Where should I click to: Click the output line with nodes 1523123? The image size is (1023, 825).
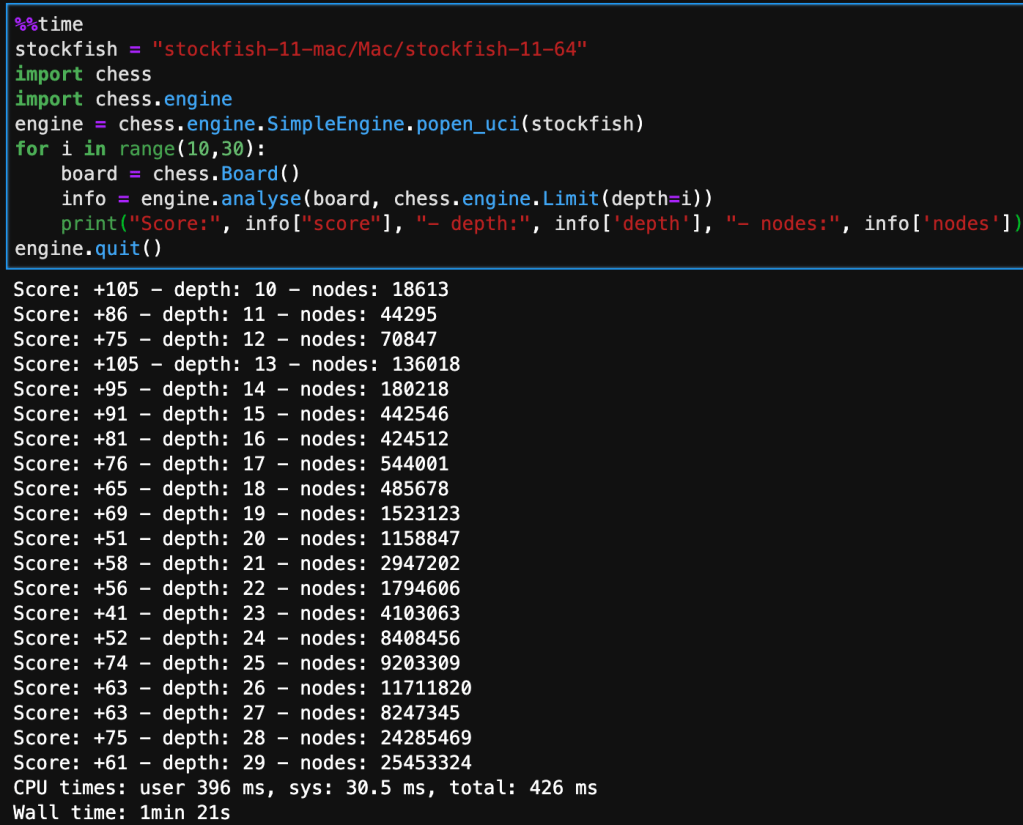click(236, 513)
